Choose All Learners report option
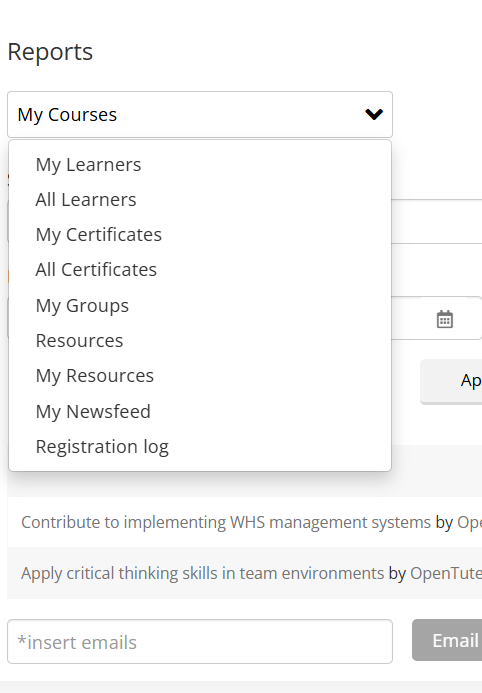Viewport: 482px width, 693px height. 86,200
